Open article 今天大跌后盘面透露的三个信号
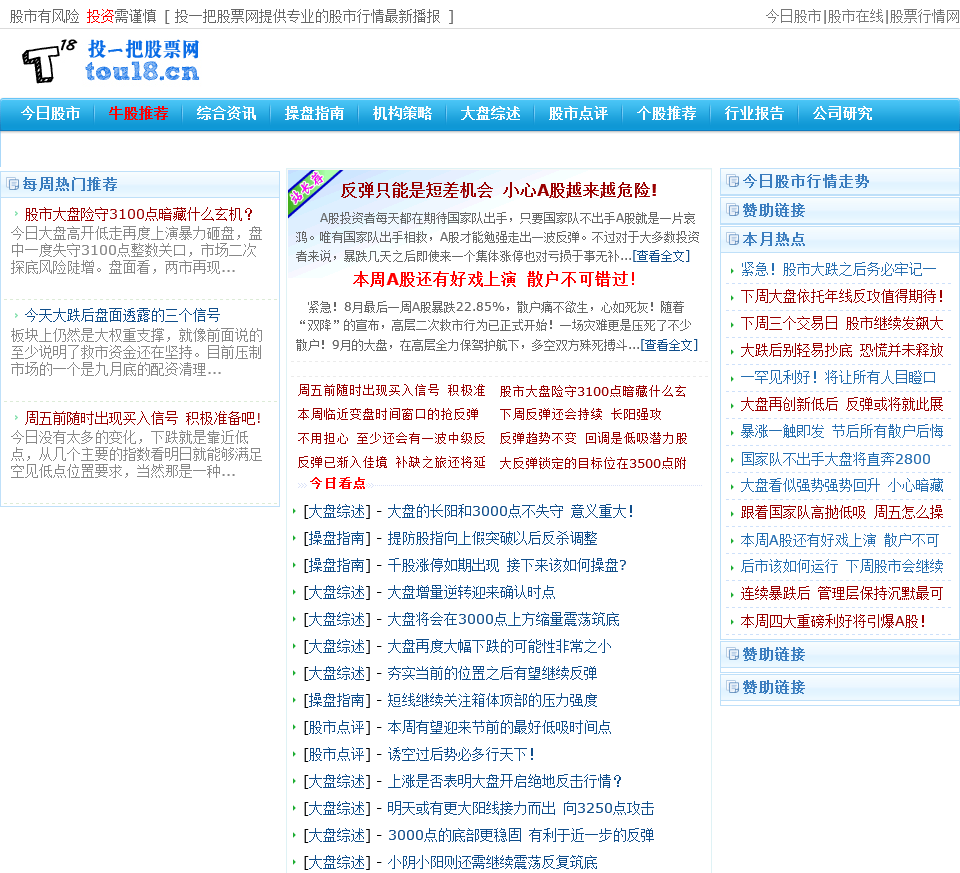 point(122,315)
